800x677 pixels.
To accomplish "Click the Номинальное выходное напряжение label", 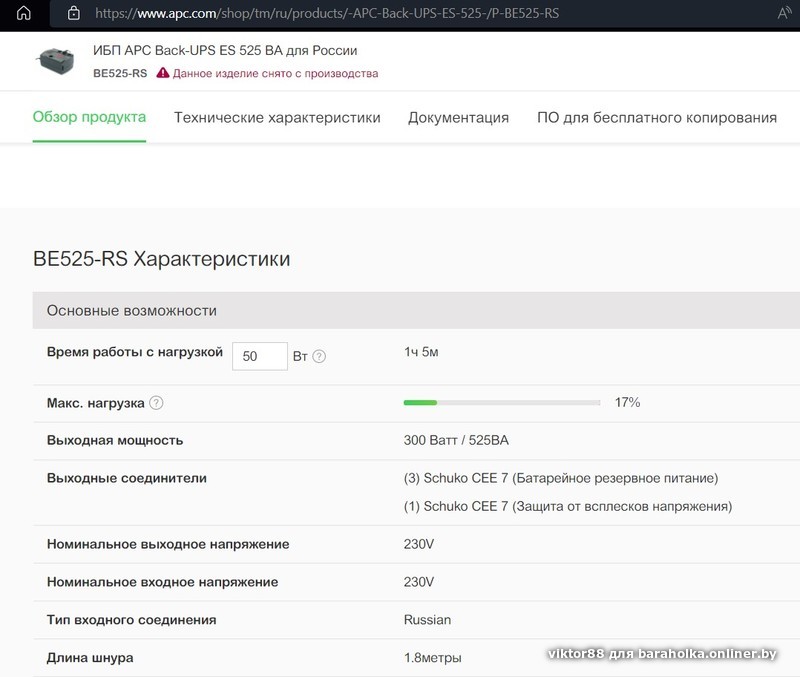I will 168,544.
